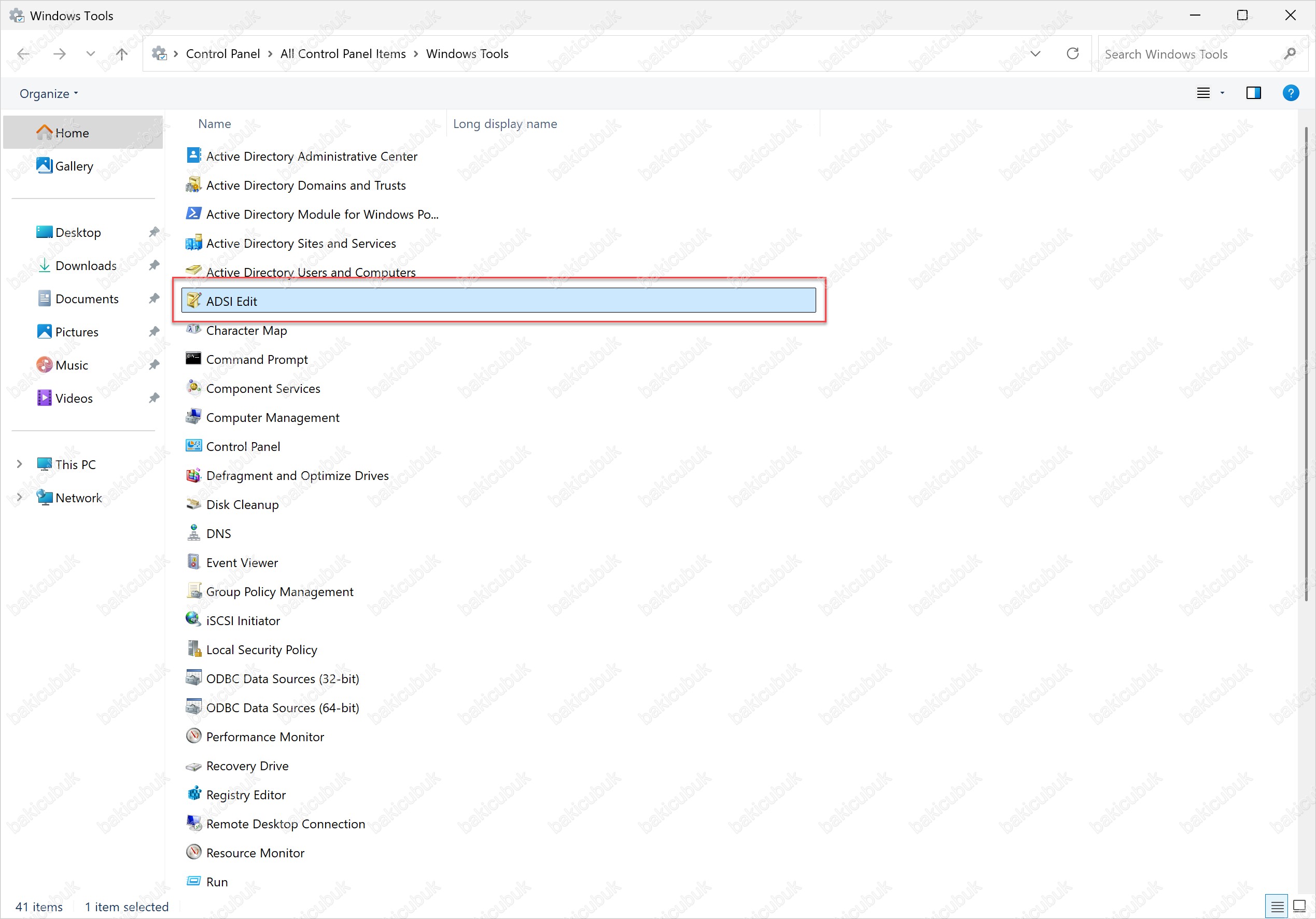
Task: Select the ADSI Edit icon
Action: click(x=194, y=301)
